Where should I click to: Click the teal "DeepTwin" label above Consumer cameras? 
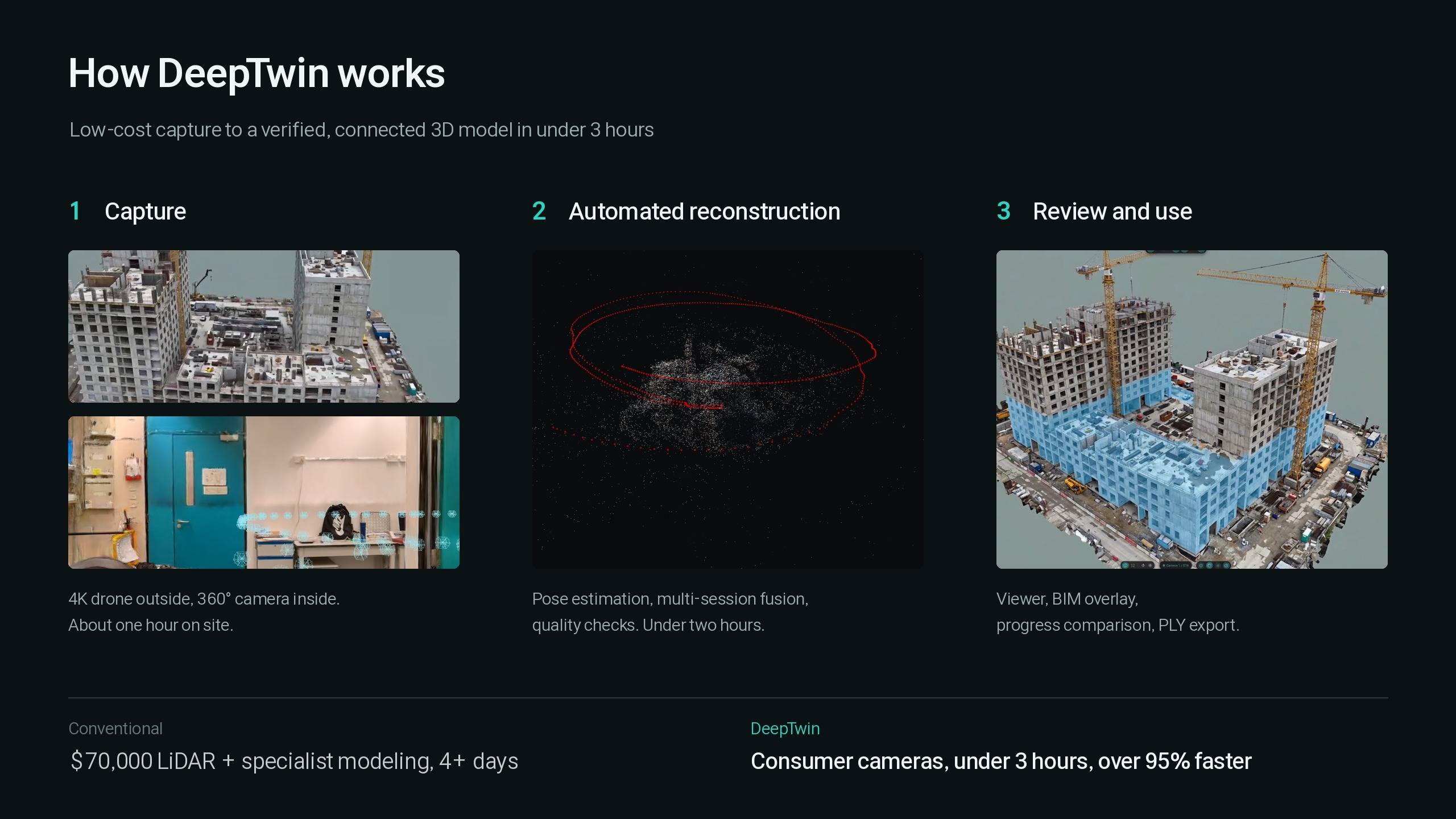[x=785, y=729]
